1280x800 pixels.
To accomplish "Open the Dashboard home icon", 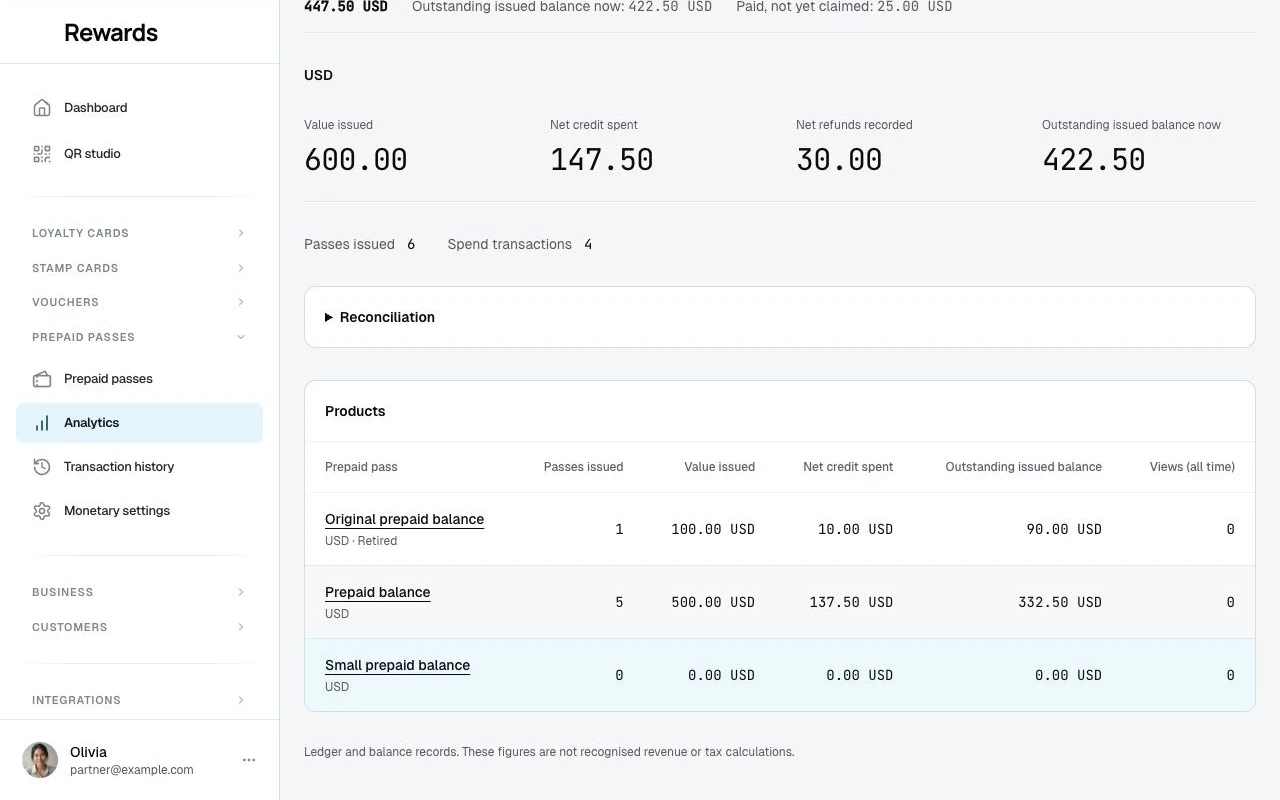I will click(42, 108).
